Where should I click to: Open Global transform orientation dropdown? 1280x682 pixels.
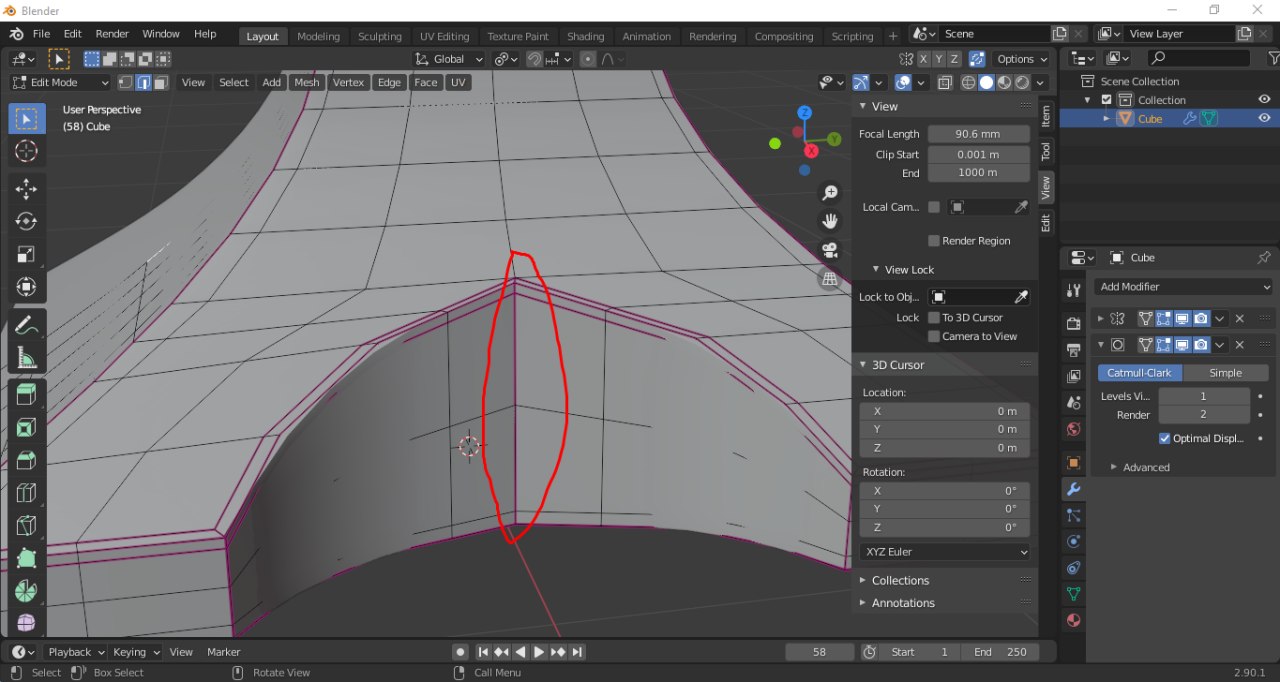[449, 59]
